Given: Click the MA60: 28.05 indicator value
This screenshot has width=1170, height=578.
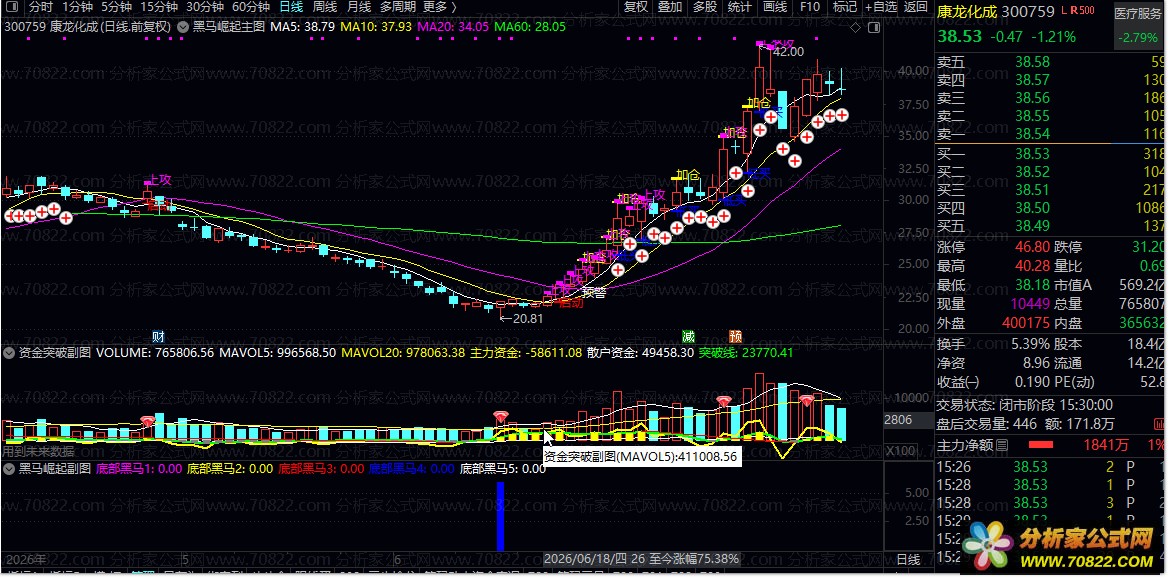Looking at the screenshot, I should (x=530, y=26).
